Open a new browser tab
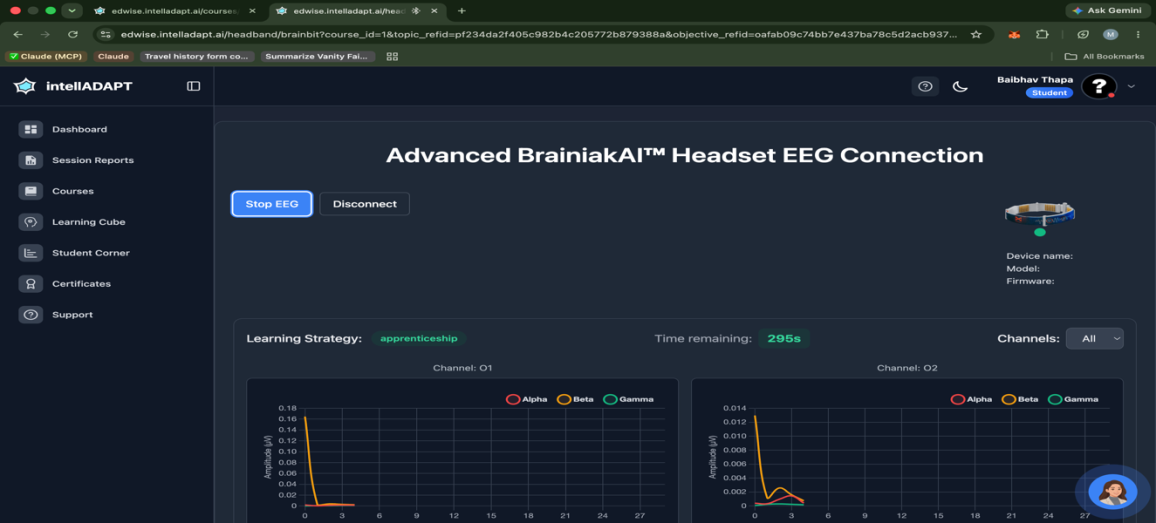 pos(462,10)
